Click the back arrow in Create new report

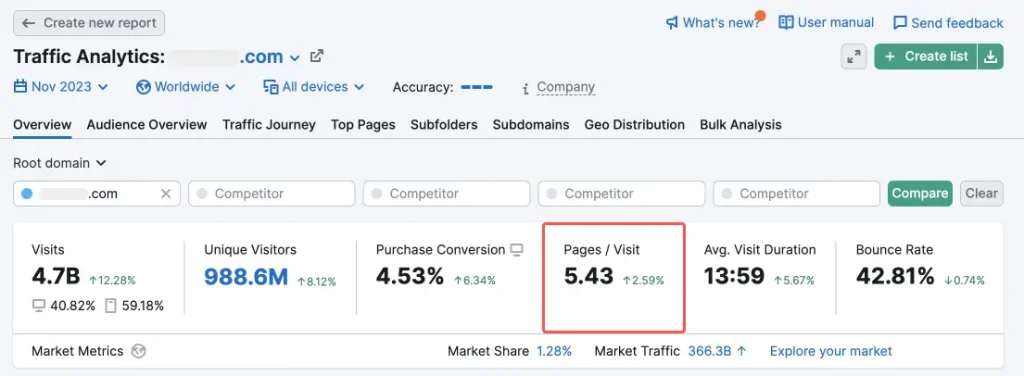[28, 23]
